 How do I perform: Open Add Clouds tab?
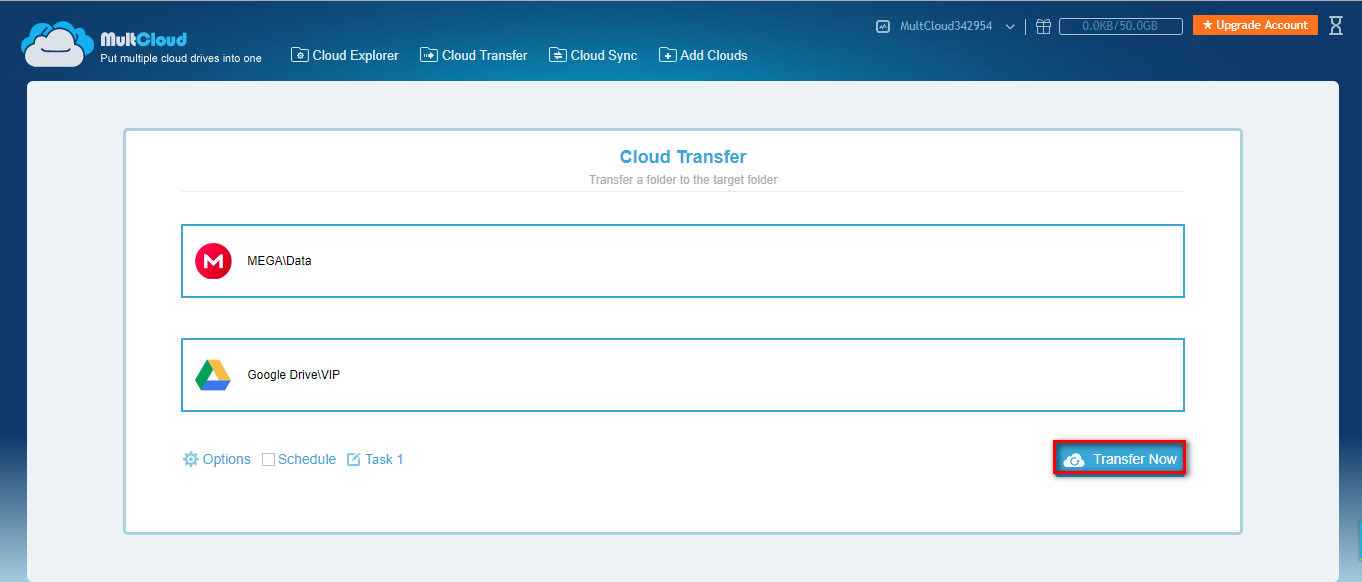(x=703, y=55)
